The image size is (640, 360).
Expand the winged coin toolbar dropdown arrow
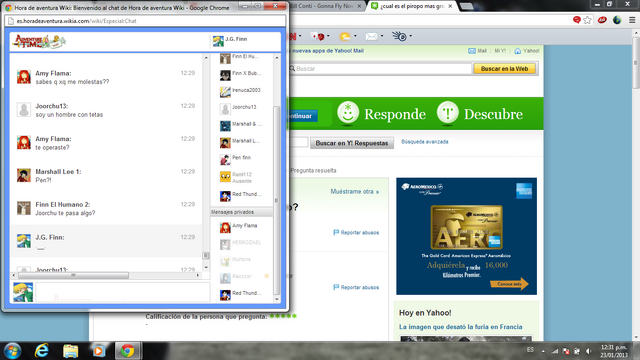(x=411, y=36)
